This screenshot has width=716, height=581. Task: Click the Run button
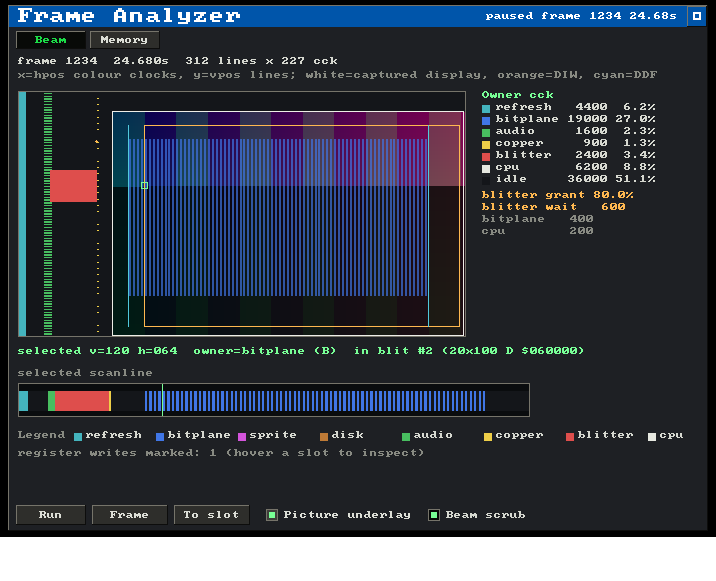pos(50,515)
